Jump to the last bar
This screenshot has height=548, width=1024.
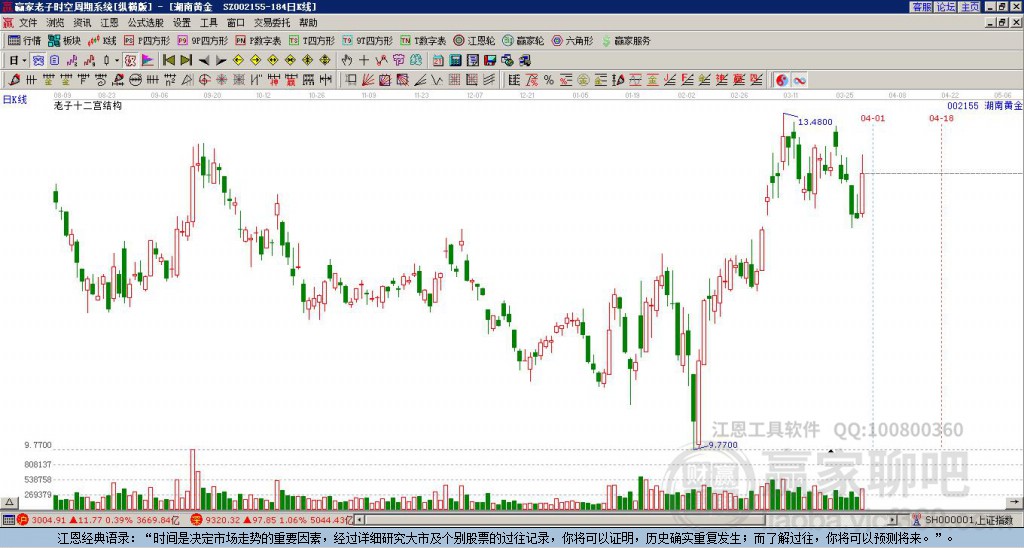coord(186,60)
